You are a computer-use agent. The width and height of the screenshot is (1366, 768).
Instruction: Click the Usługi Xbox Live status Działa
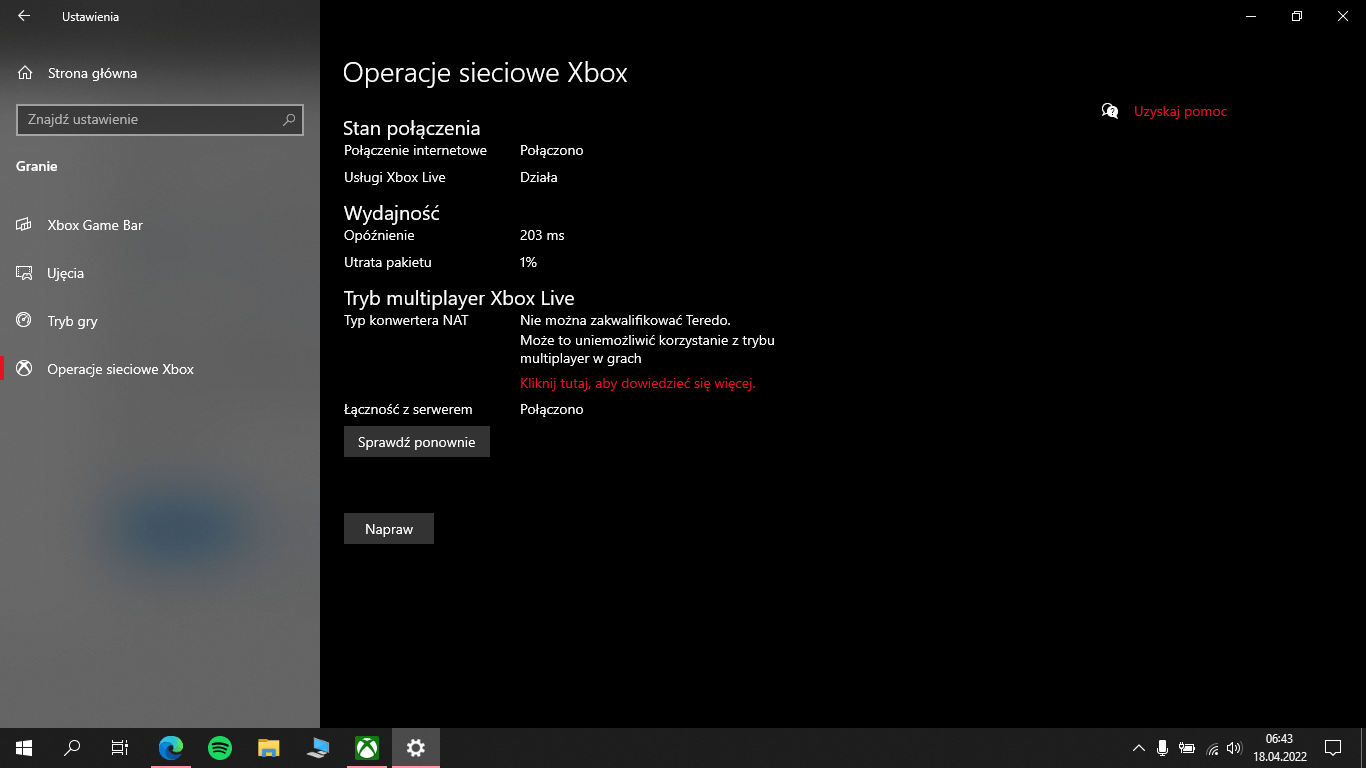coord(538,177)
